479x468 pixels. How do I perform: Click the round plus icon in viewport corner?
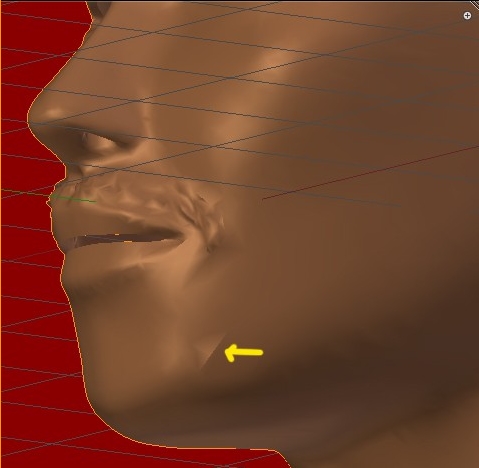[x=467, y=16]
